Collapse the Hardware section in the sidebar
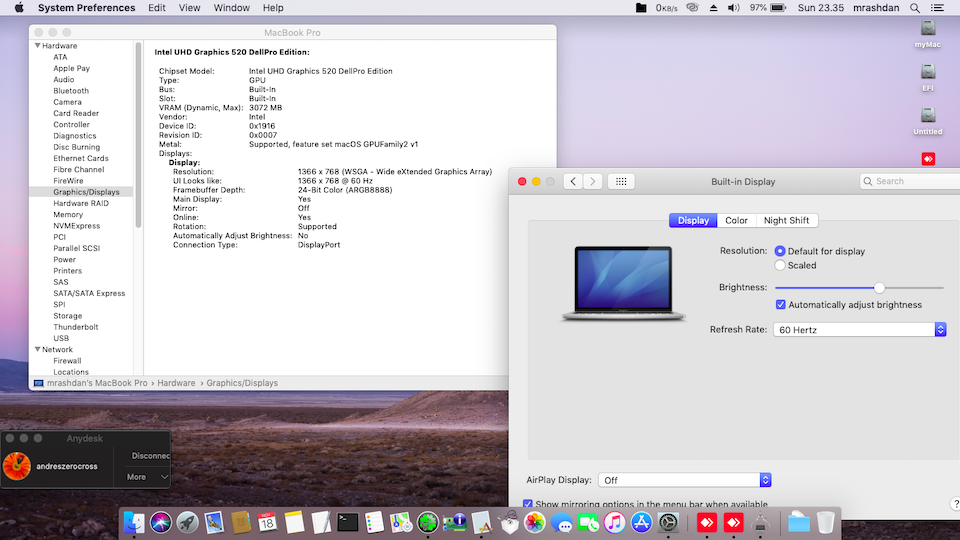The height and width of the screenshot is (540, 960). pyautogui.click(x=38, y=46)
